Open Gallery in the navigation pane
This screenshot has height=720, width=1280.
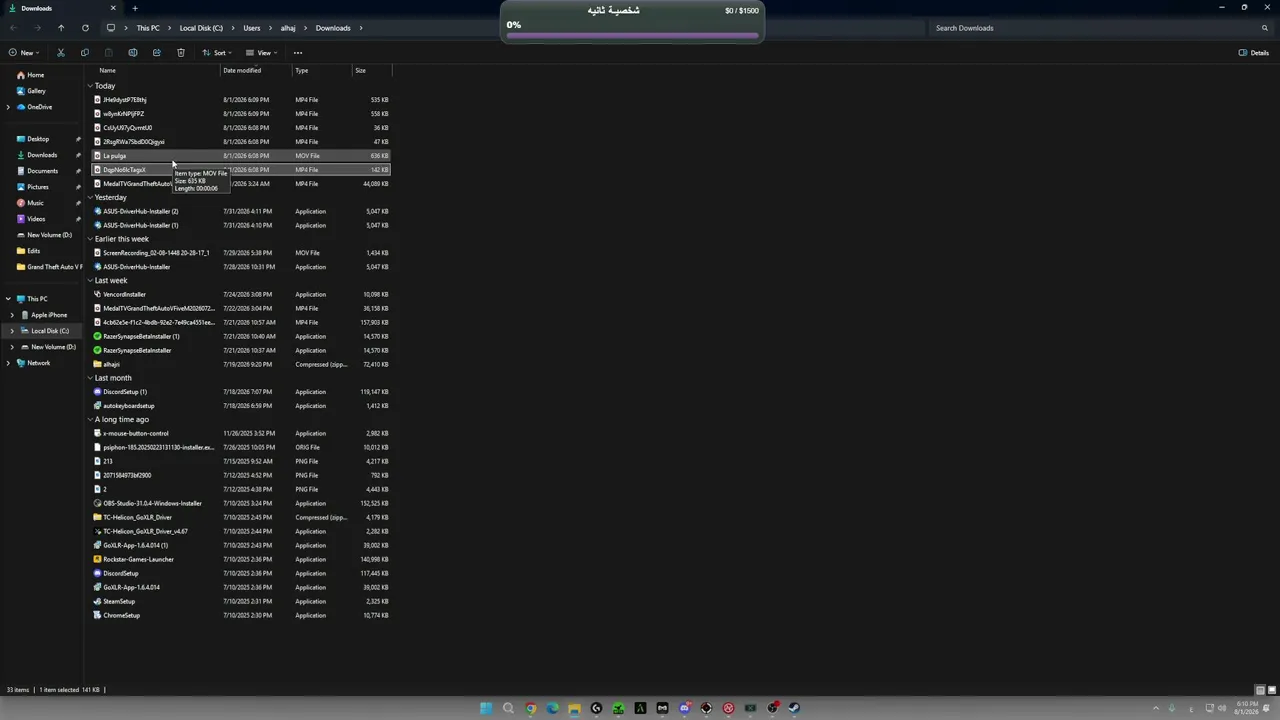(31, 91)
